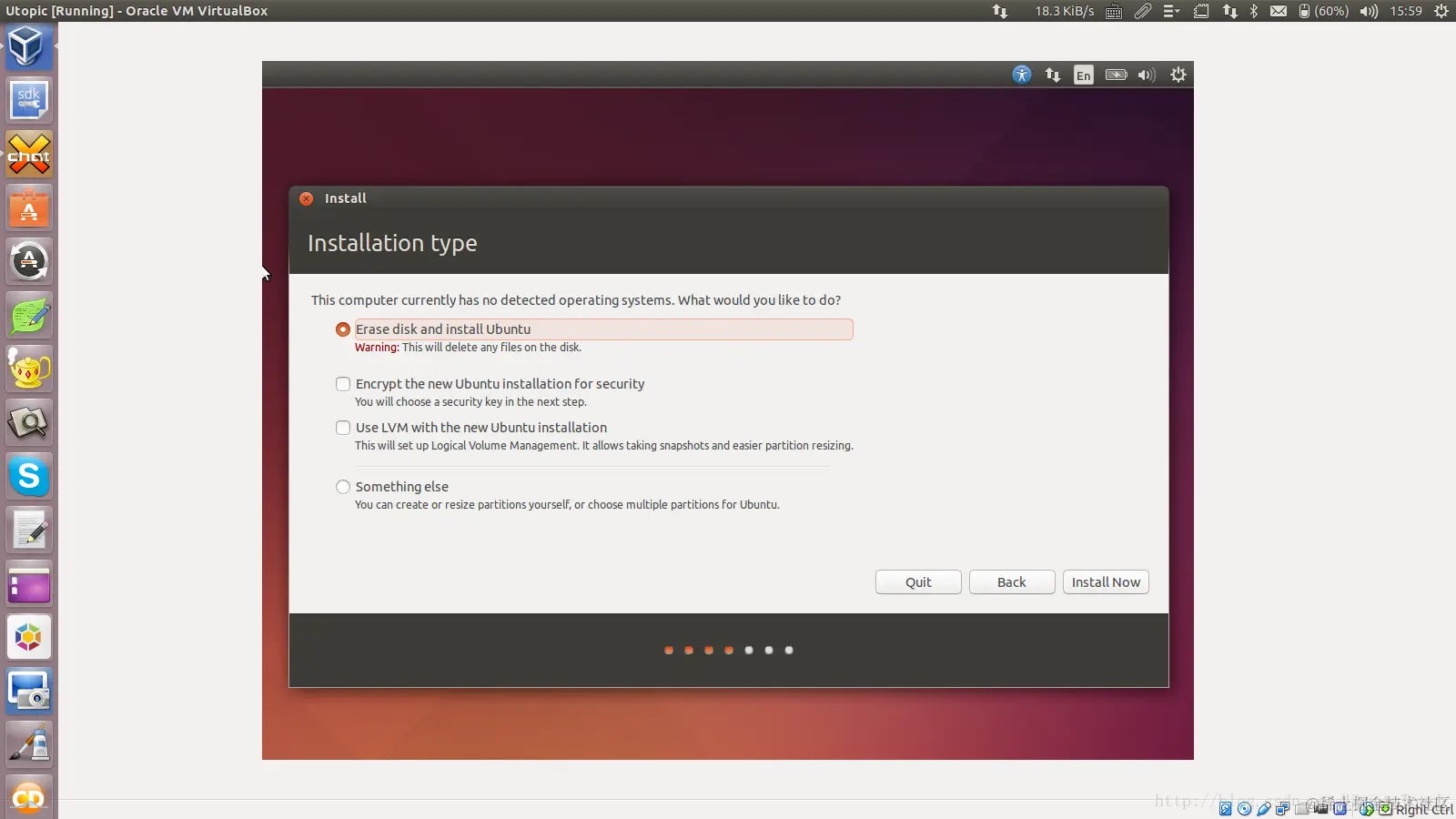This screenshot has width=1456, height=819.
Task: Click VirtualBox video capture status icon
Action: [x=1321, y=808]
